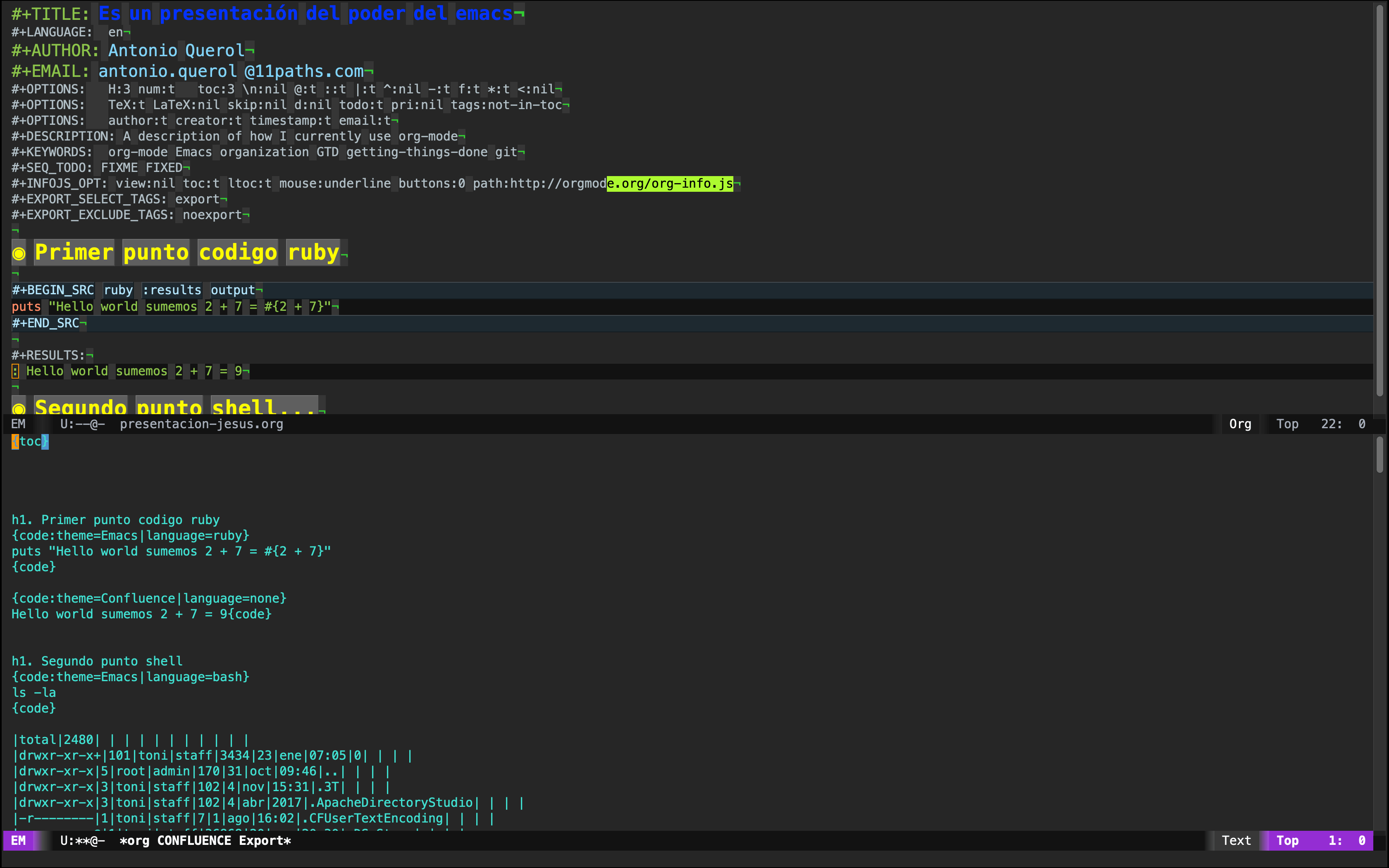Click the bullet before Primer punto heading
Image resolution: width=1389 pixels, height=868 pixels.
(19, 253)
